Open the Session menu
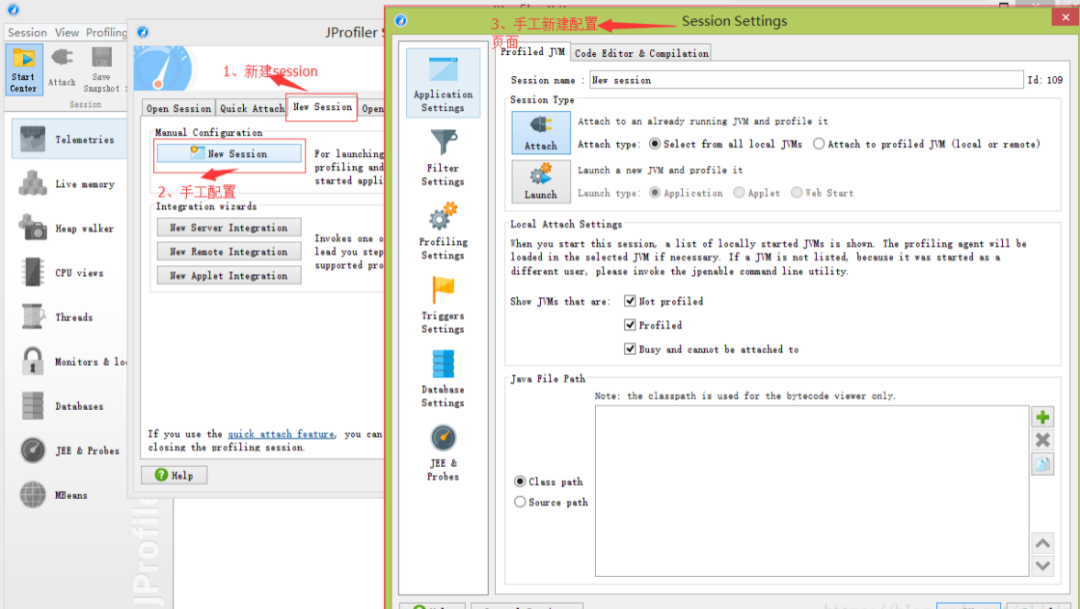The image size is (1080, 609). [27, 32]
